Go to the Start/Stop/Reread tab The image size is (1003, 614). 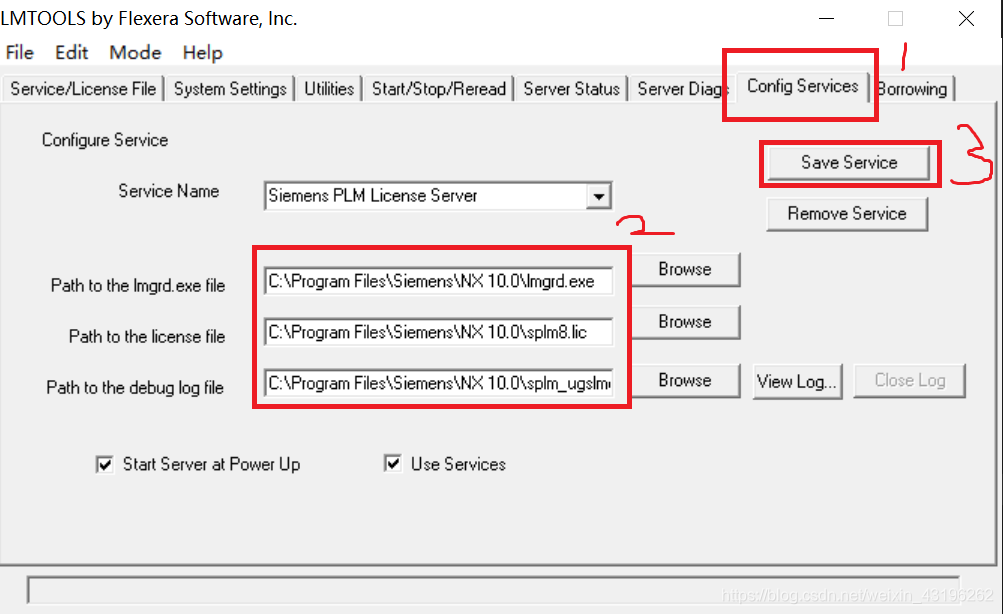439,89
